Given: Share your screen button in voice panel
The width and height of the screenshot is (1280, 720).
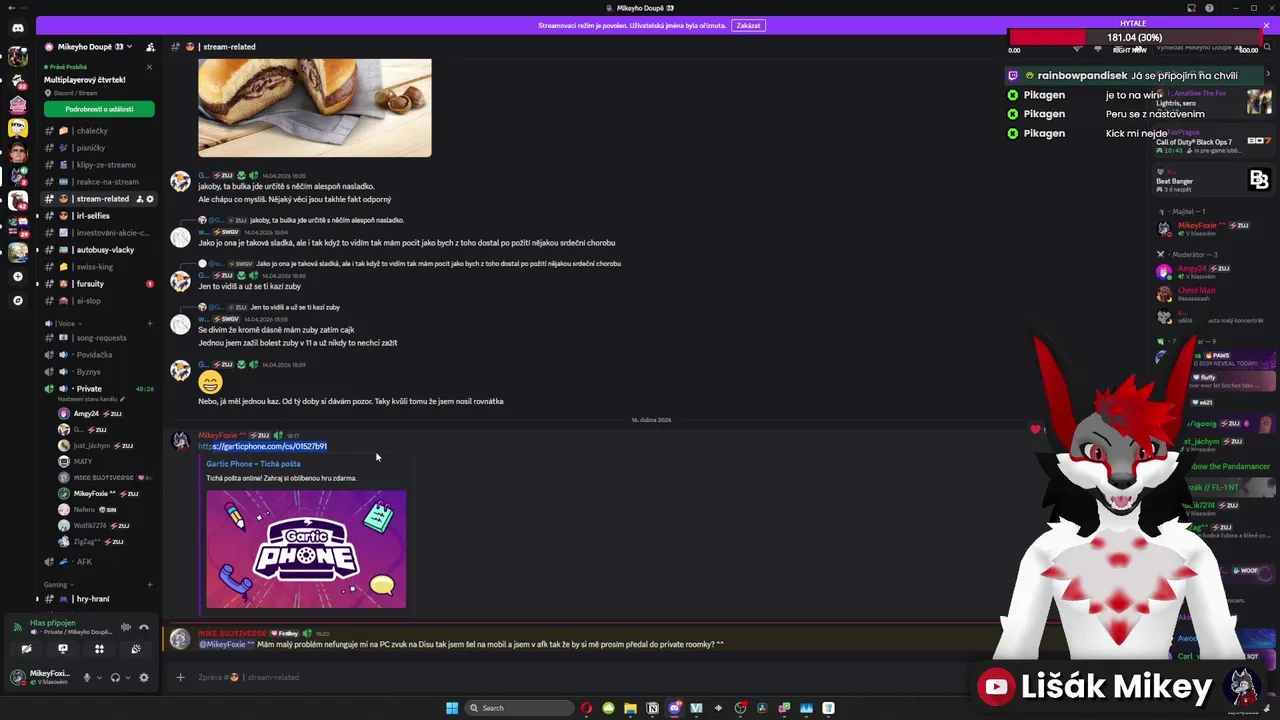Looking at the screenshot, I should 63,649.
